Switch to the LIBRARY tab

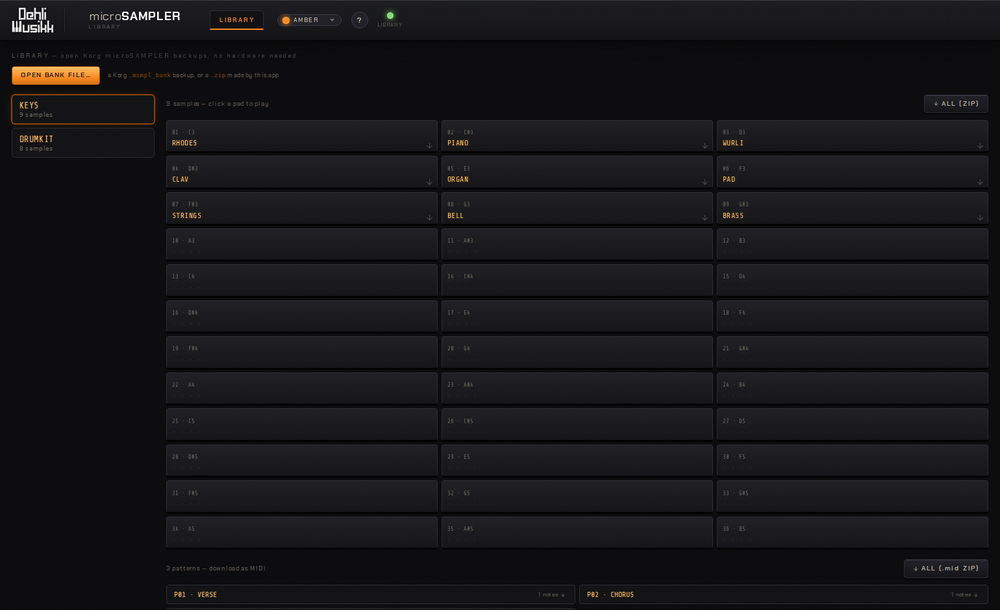point(237,20)
